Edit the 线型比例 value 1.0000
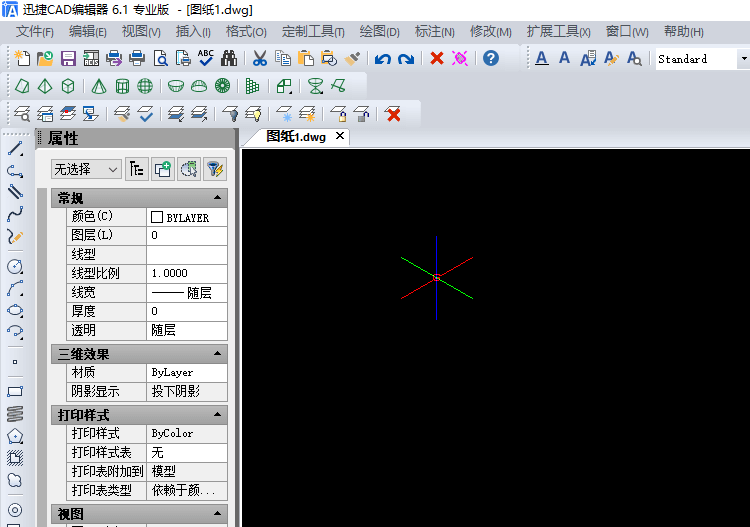The image size is (750, 527). click(187, 274)
